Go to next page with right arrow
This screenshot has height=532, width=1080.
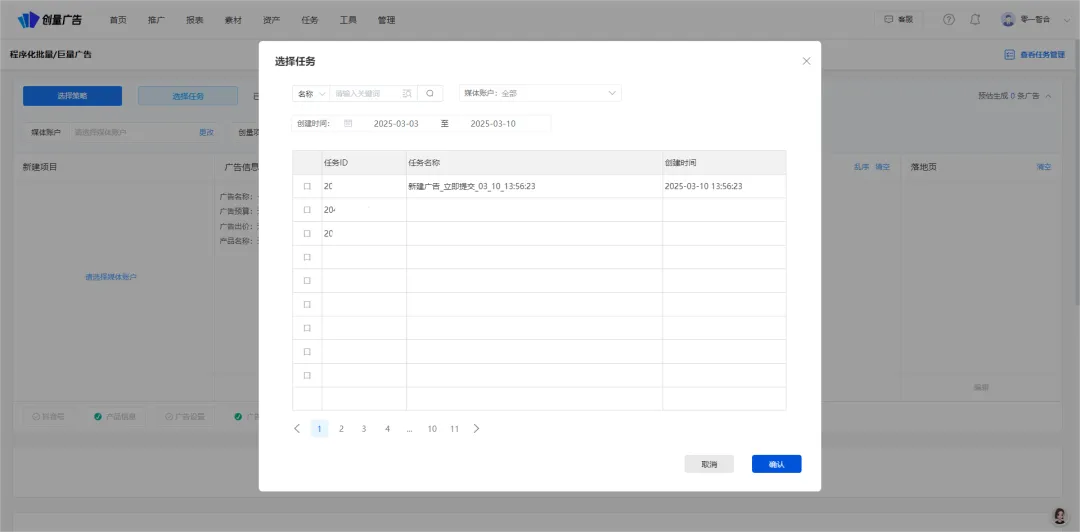tap(476, 429)
